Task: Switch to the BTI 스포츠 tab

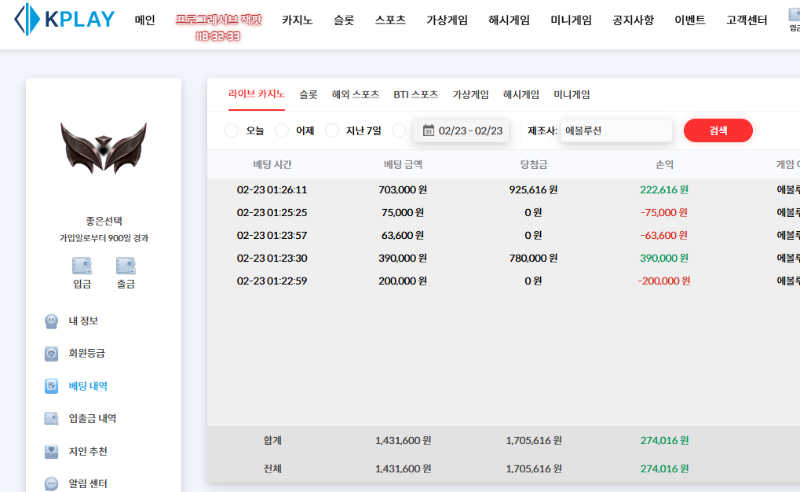Action: coord(416,94)
